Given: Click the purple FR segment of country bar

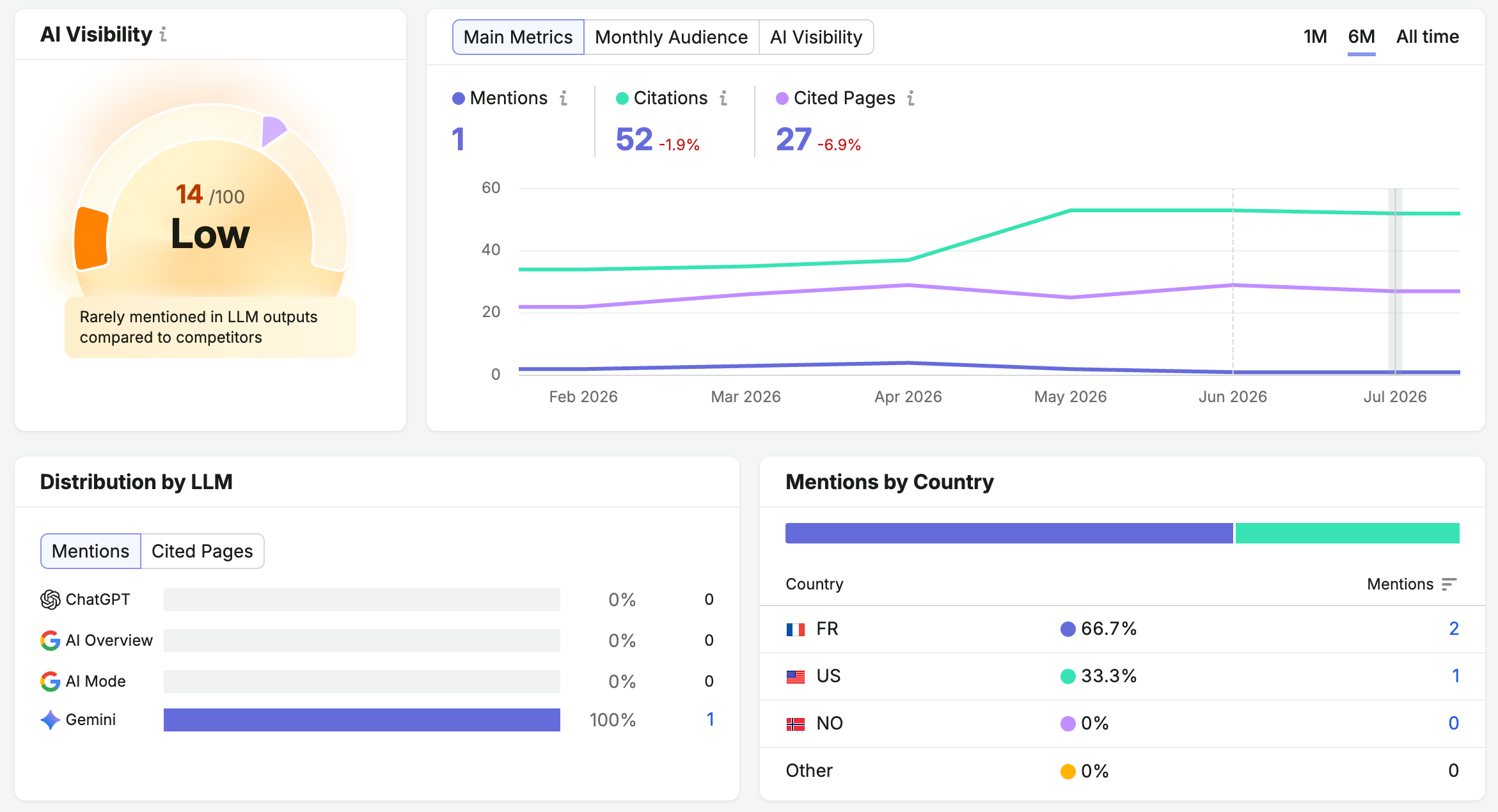Looking at the screenshot, I should (1009, 533).
